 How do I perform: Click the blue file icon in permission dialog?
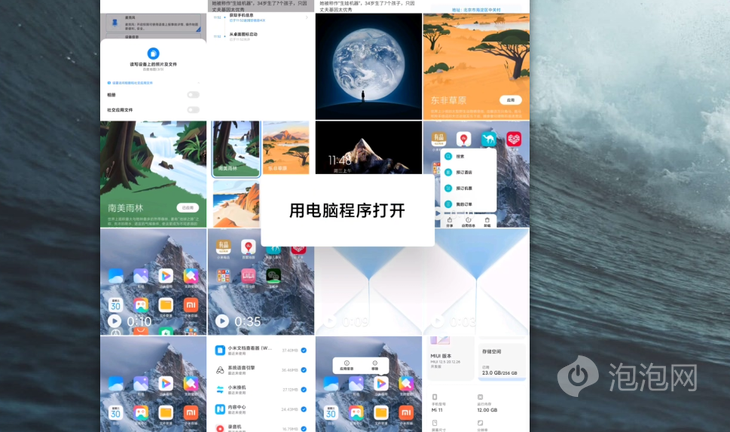[153, 52]
